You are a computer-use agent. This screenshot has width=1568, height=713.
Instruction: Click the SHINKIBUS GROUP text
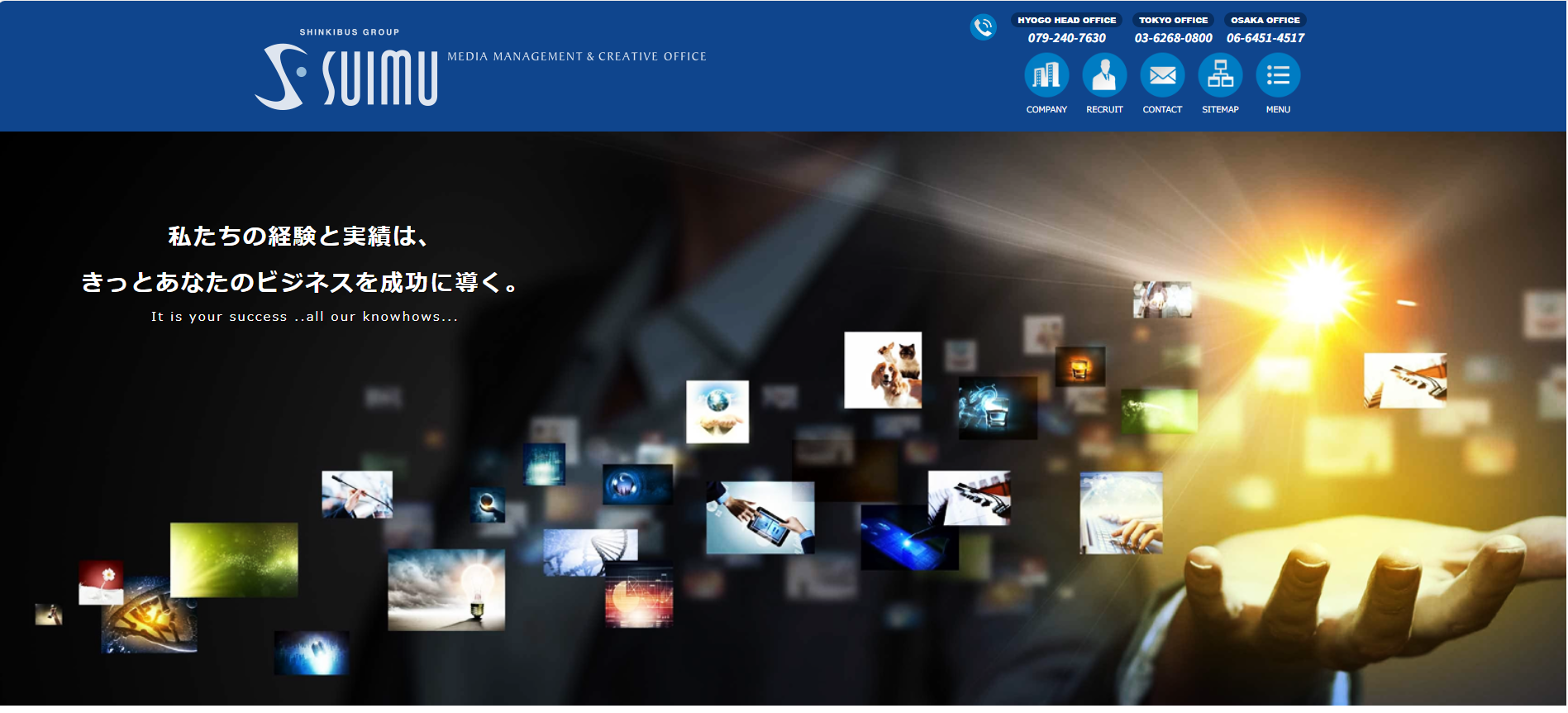(349, 32)
